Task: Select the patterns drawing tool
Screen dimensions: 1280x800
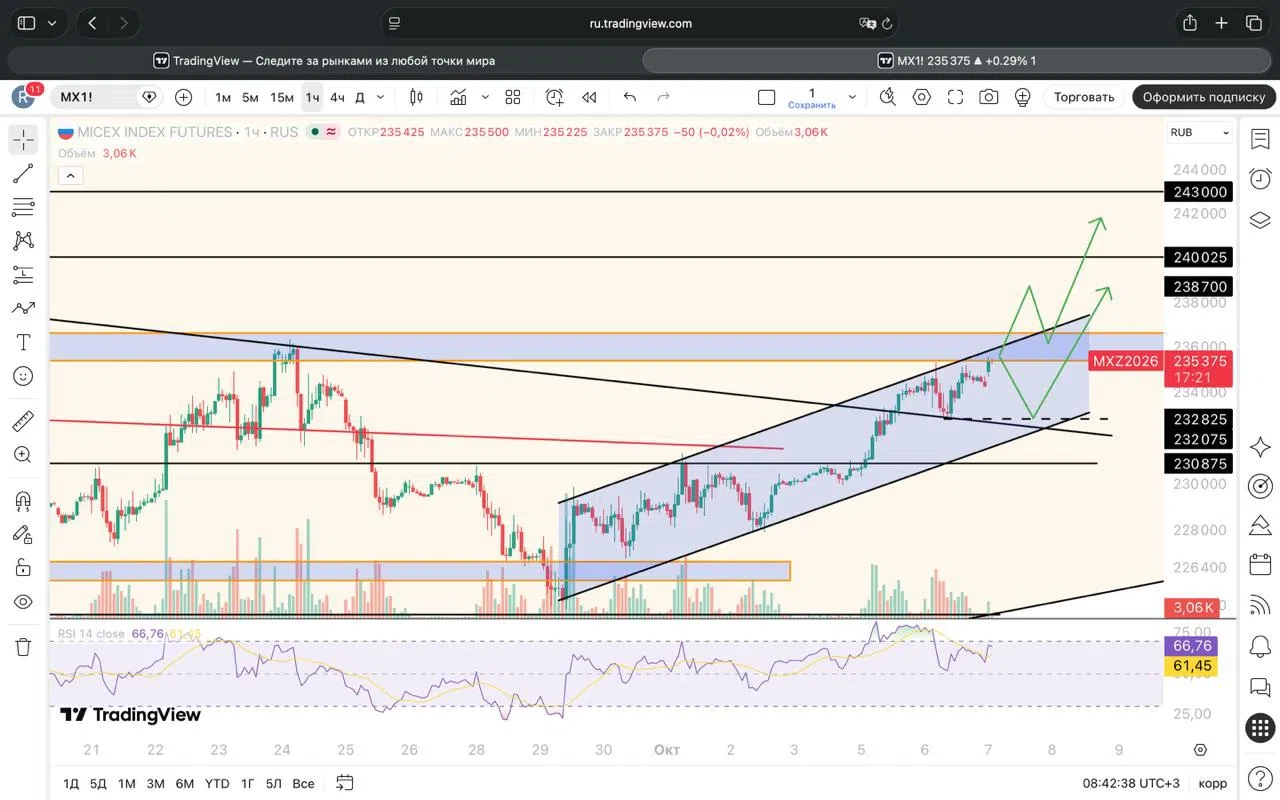Action: (x=23, y=241)
